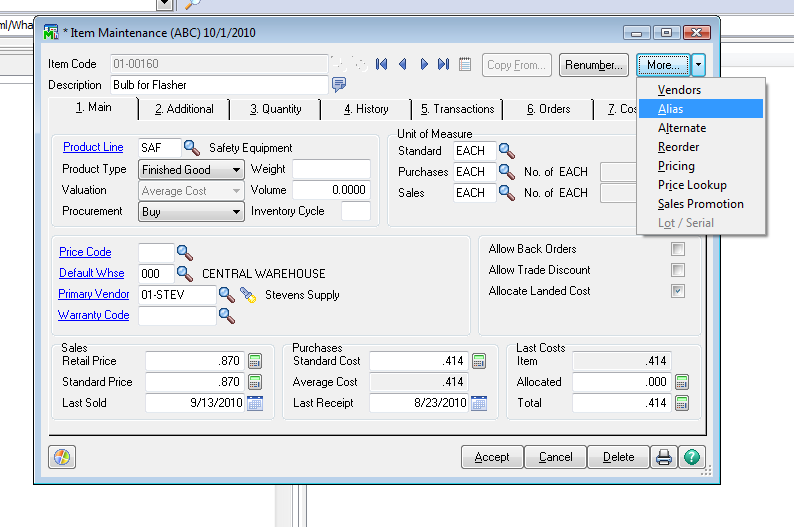Open the green help question icon
794x527 pixels.
click(x=690, y=457)
